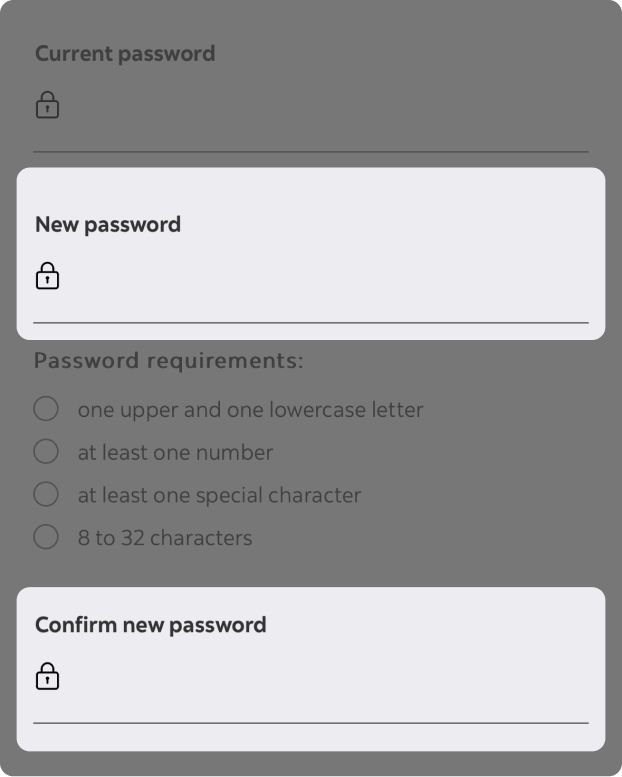This screenshot has height=777, width=622.
Task: Select the upper and lowercase letter circle
Action: 46,409
